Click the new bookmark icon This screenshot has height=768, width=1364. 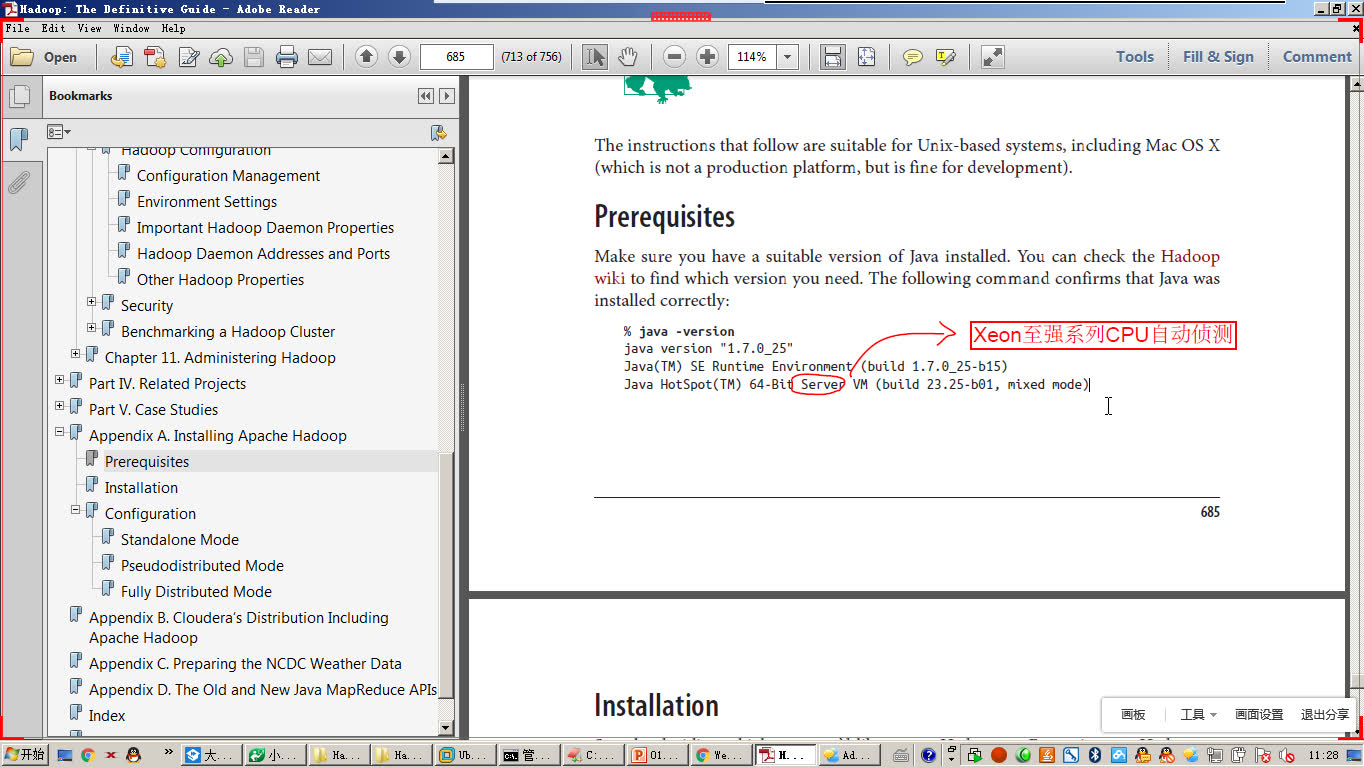(x=438, y=132)
